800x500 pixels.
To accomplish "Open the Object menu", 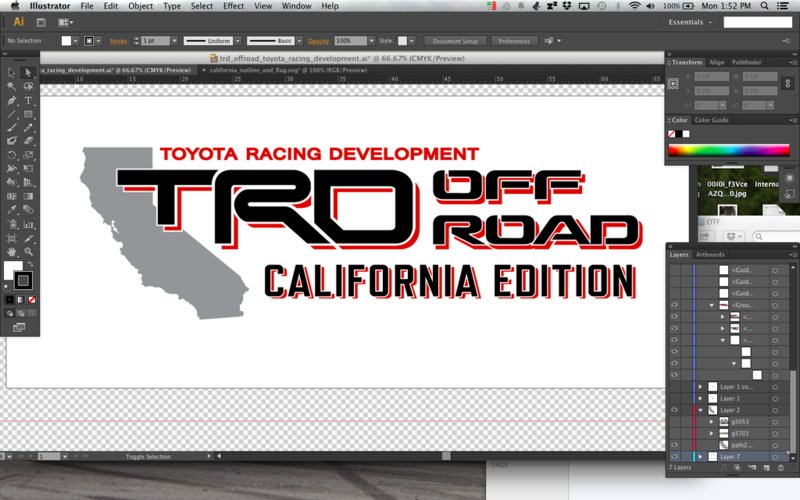I will (140, 6).
